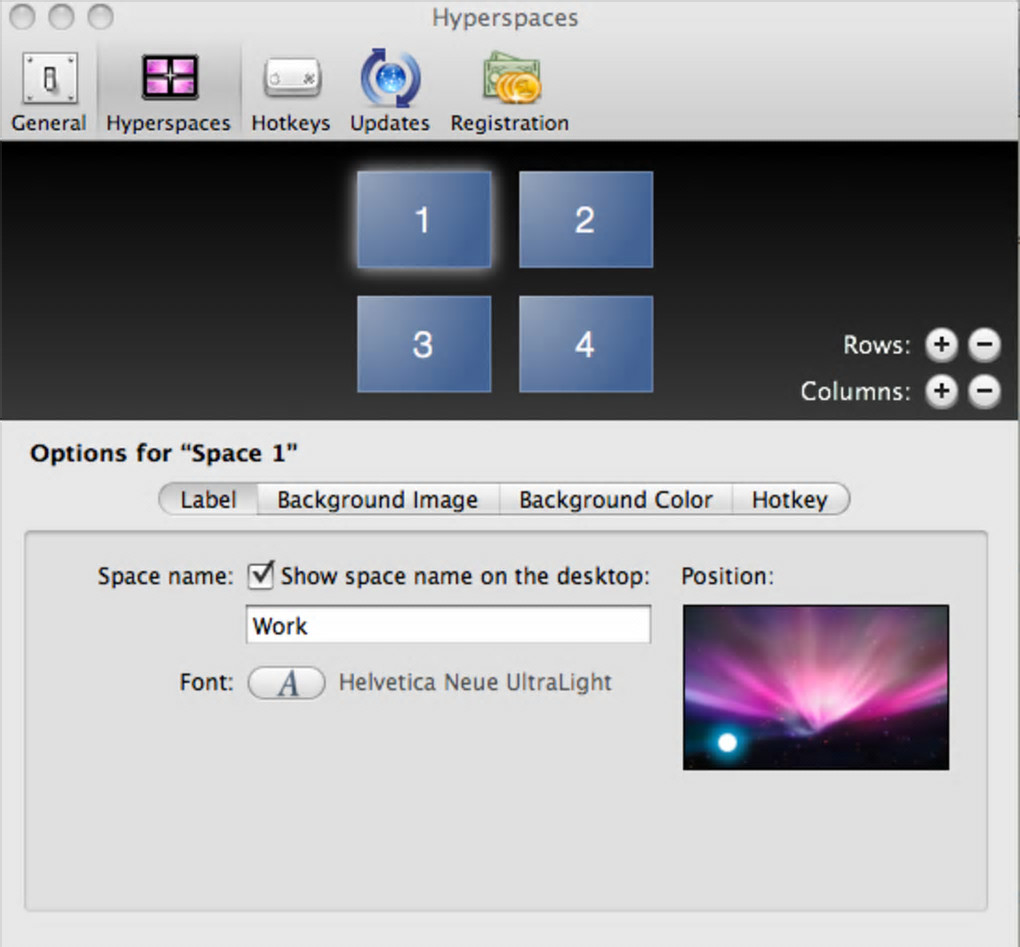Open the Hotkeys preferences pane
The image size is (1020, 947).
tap(291, 91)
